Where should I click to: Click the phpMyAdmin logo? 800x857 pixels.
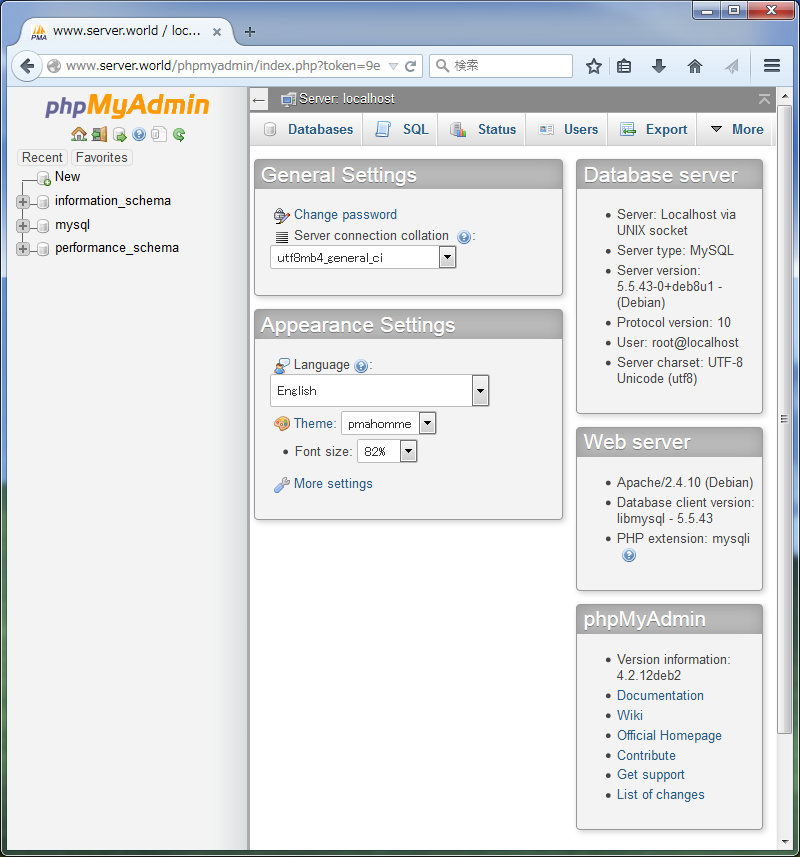coord(127,105)
